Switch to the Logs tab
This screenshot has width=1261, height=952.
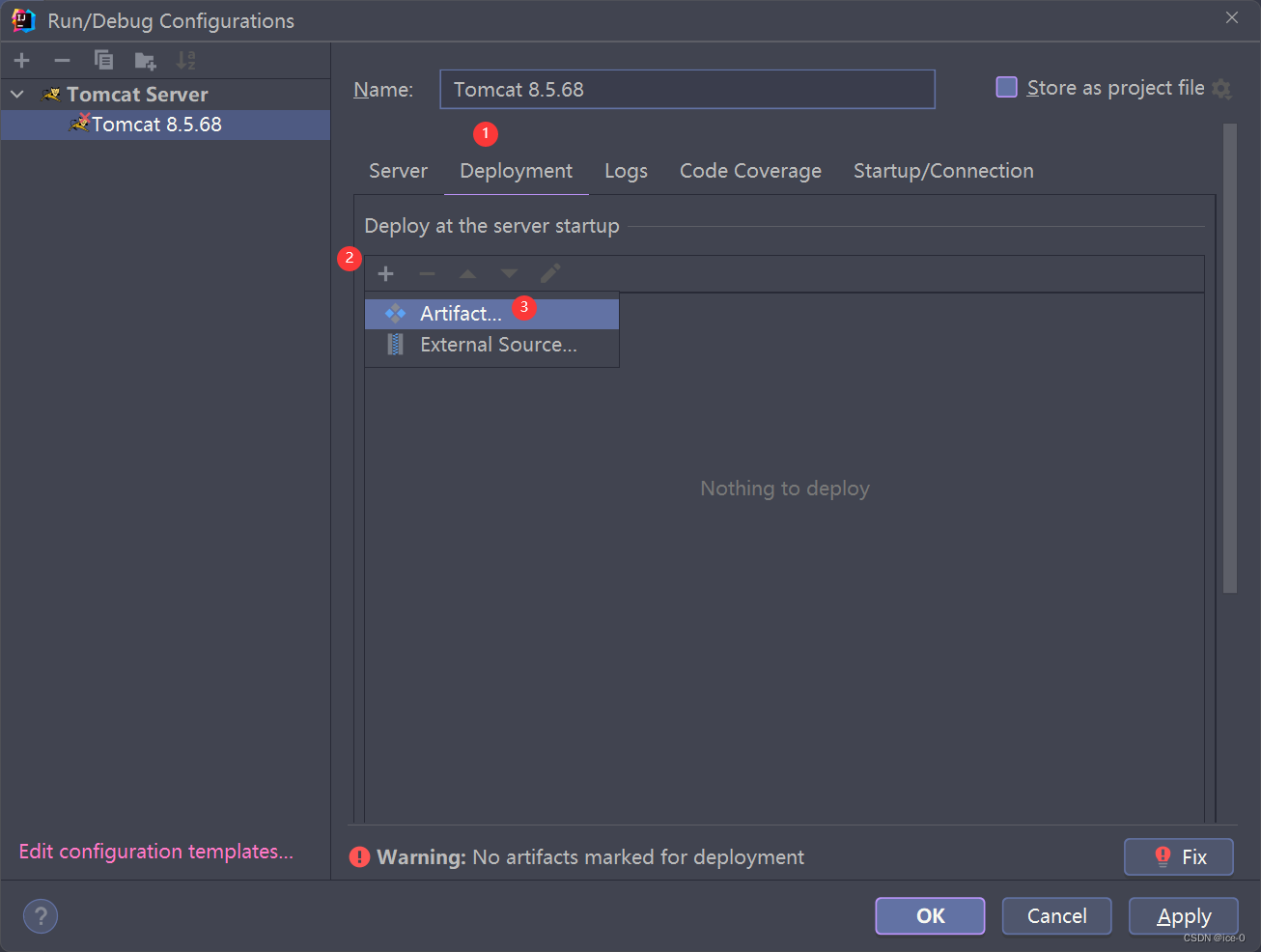(x=626, y=171)
